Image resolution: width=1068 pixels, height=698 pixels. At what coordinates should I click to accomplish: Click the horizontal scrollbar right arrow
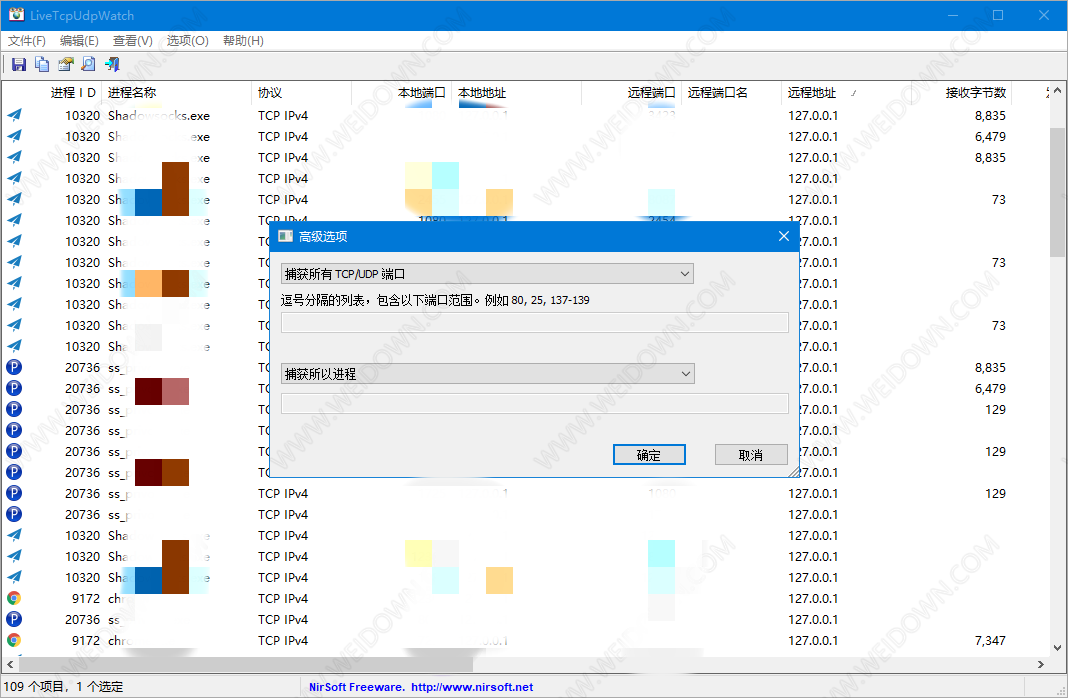coord(1041,664)
